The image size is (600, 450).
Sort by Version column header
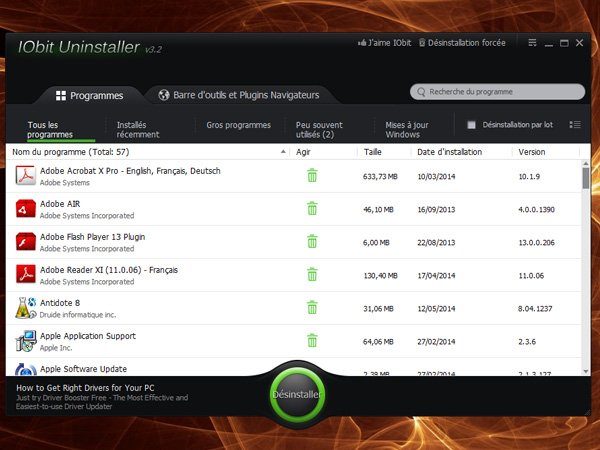(532, 152)
